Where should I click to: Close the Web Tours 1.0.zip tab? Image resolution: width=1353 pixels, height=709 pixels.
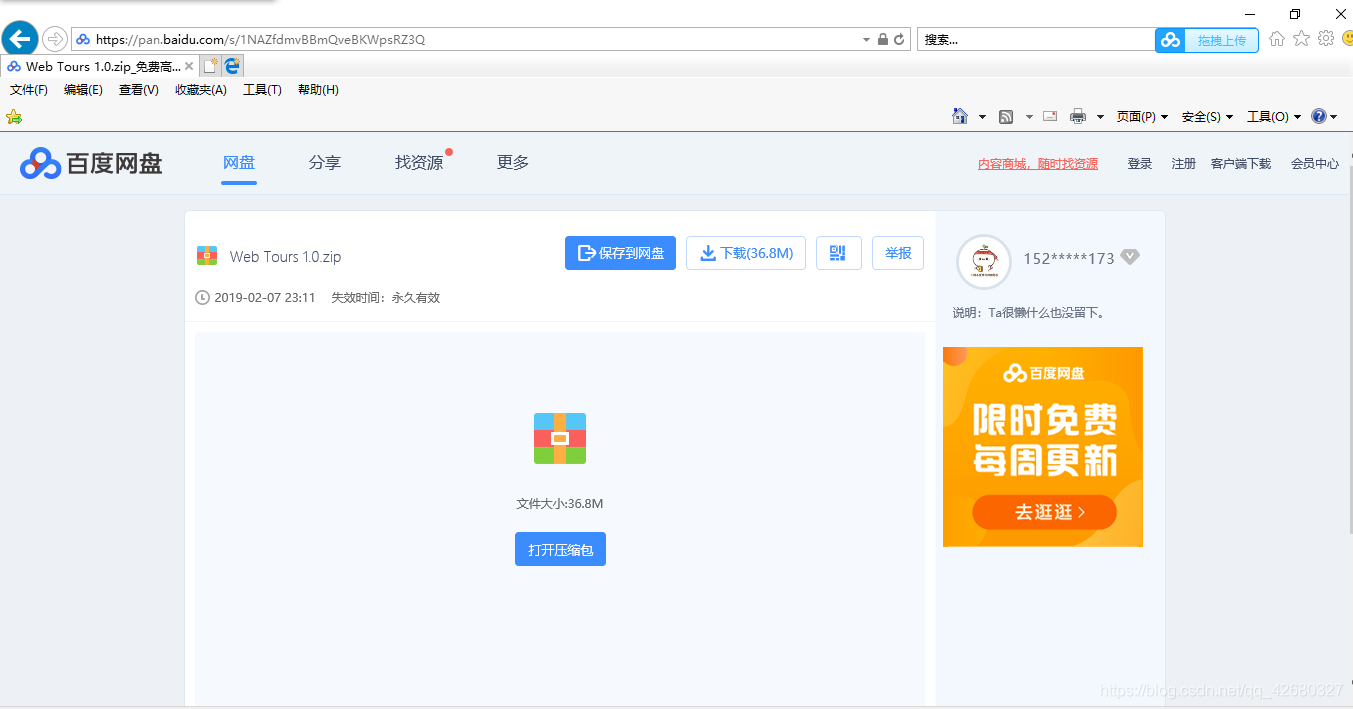[x=189, y=66]
